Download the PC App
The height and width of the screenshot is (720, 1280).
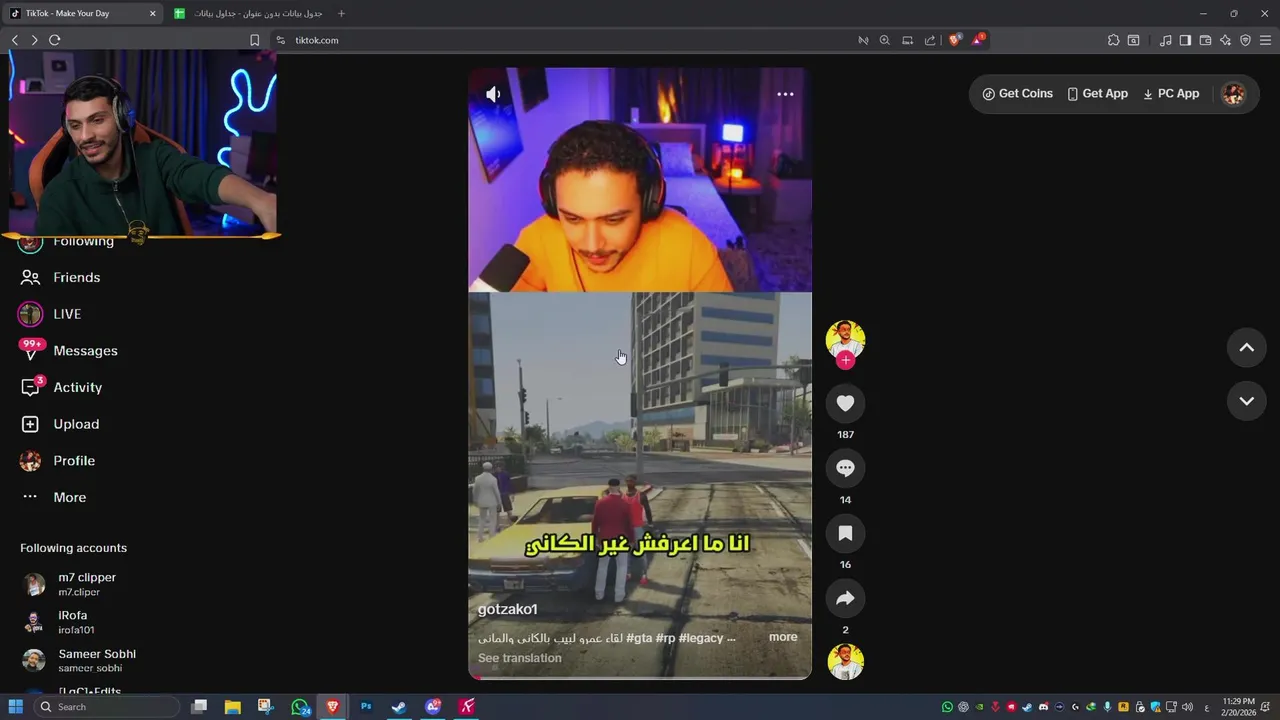1170,94
